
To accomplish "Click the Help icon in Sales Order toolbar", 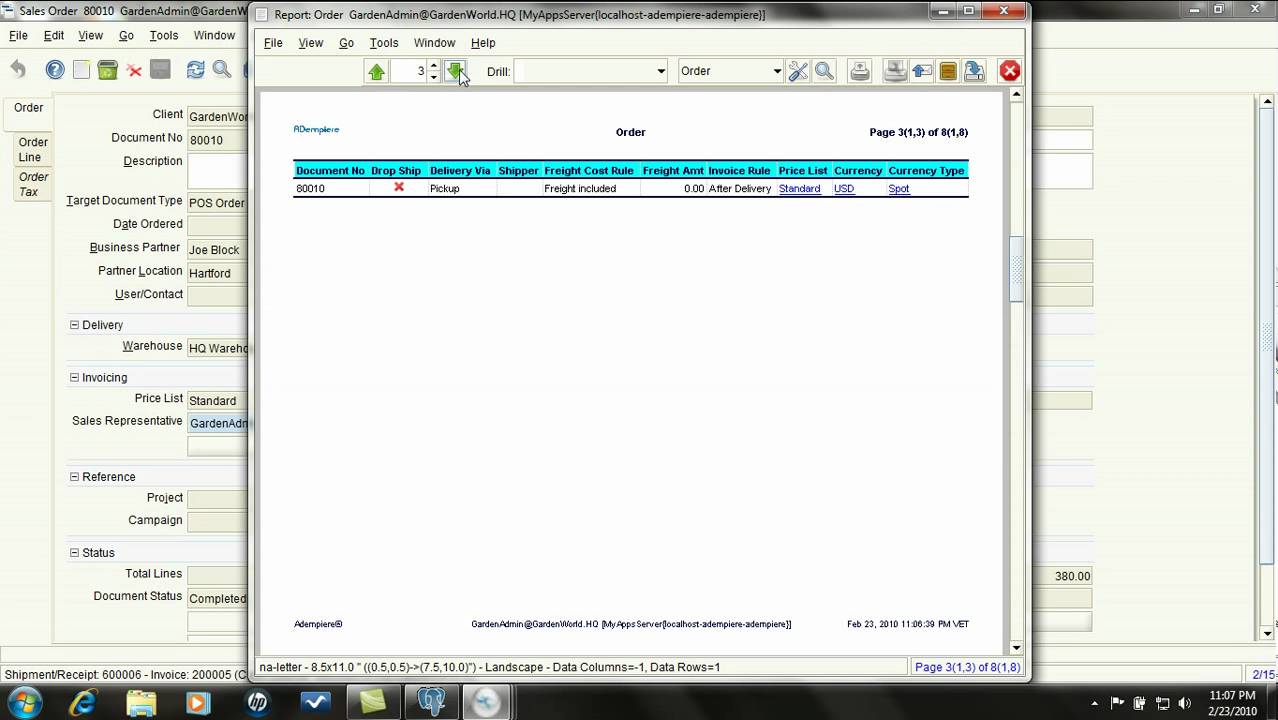I will point(55,69).
